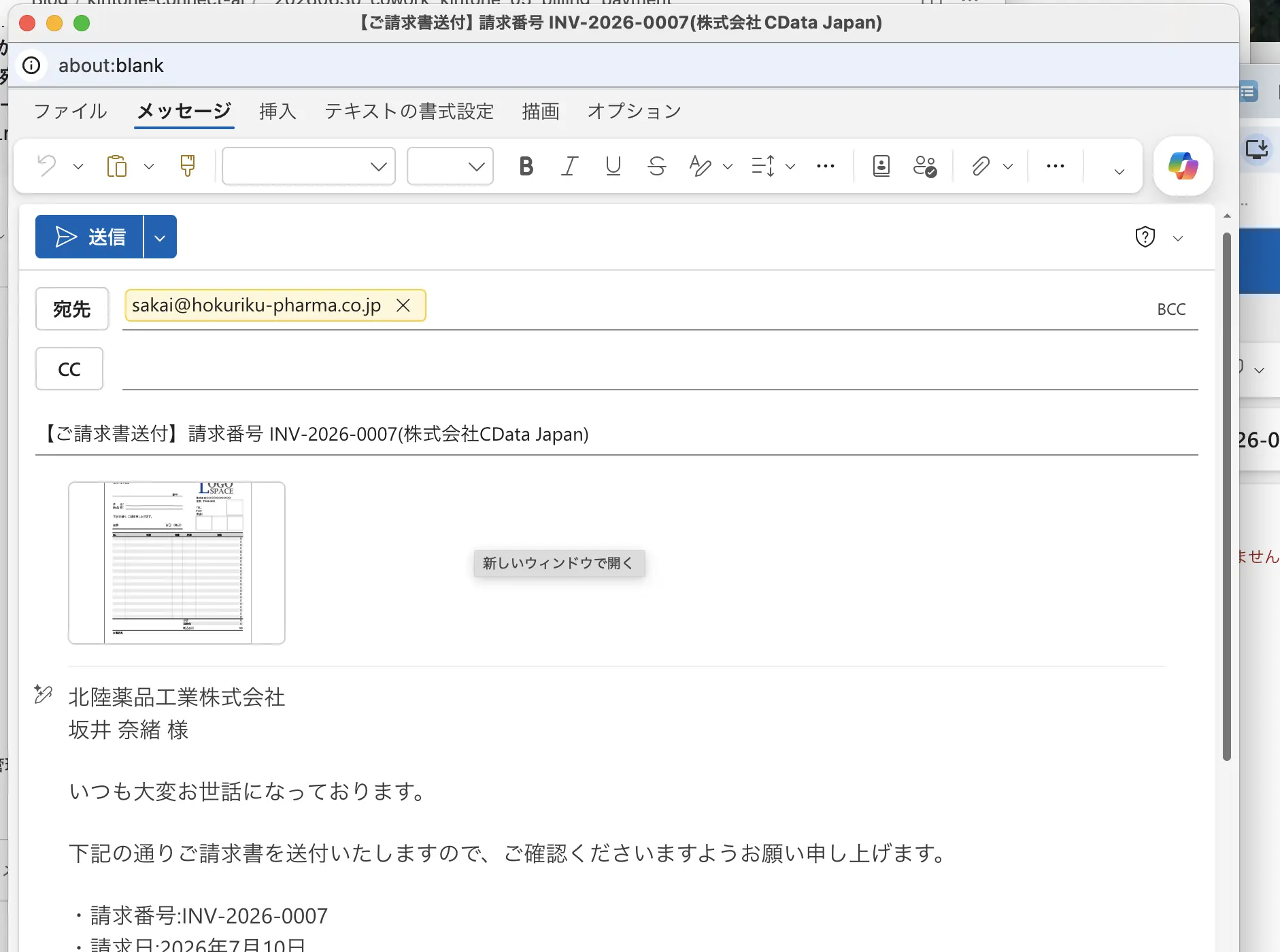Click the line spacing icon
1280x952 pixels.
click(763, 166)
